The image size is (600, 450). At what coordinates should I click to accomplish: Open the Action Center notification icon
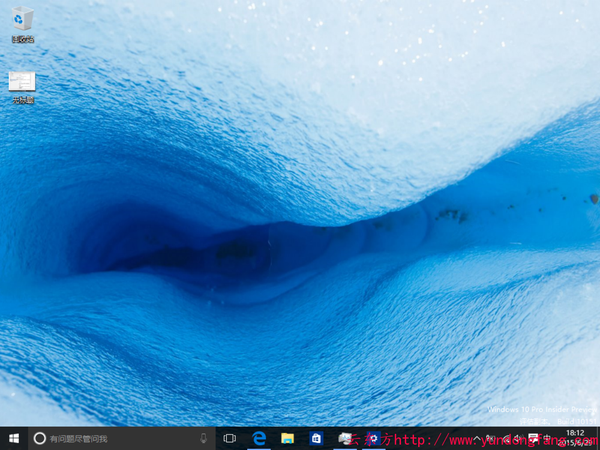[x=533, y=439]
